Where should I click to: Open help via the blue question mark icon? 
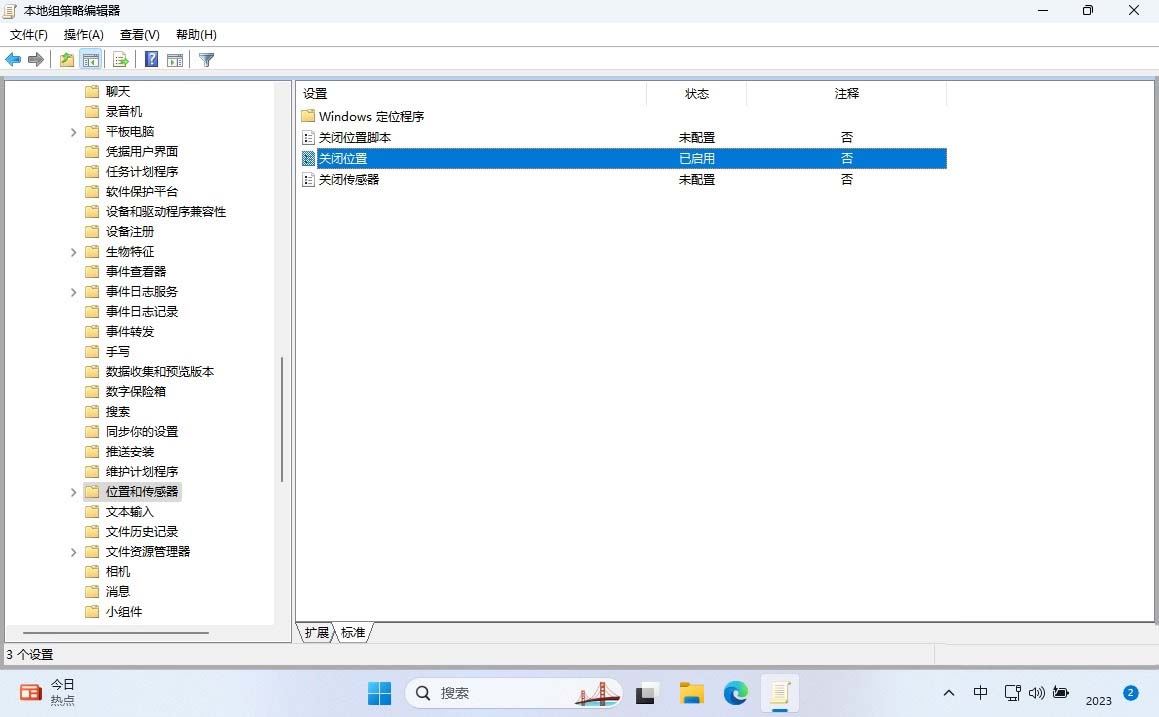(150, 59)
